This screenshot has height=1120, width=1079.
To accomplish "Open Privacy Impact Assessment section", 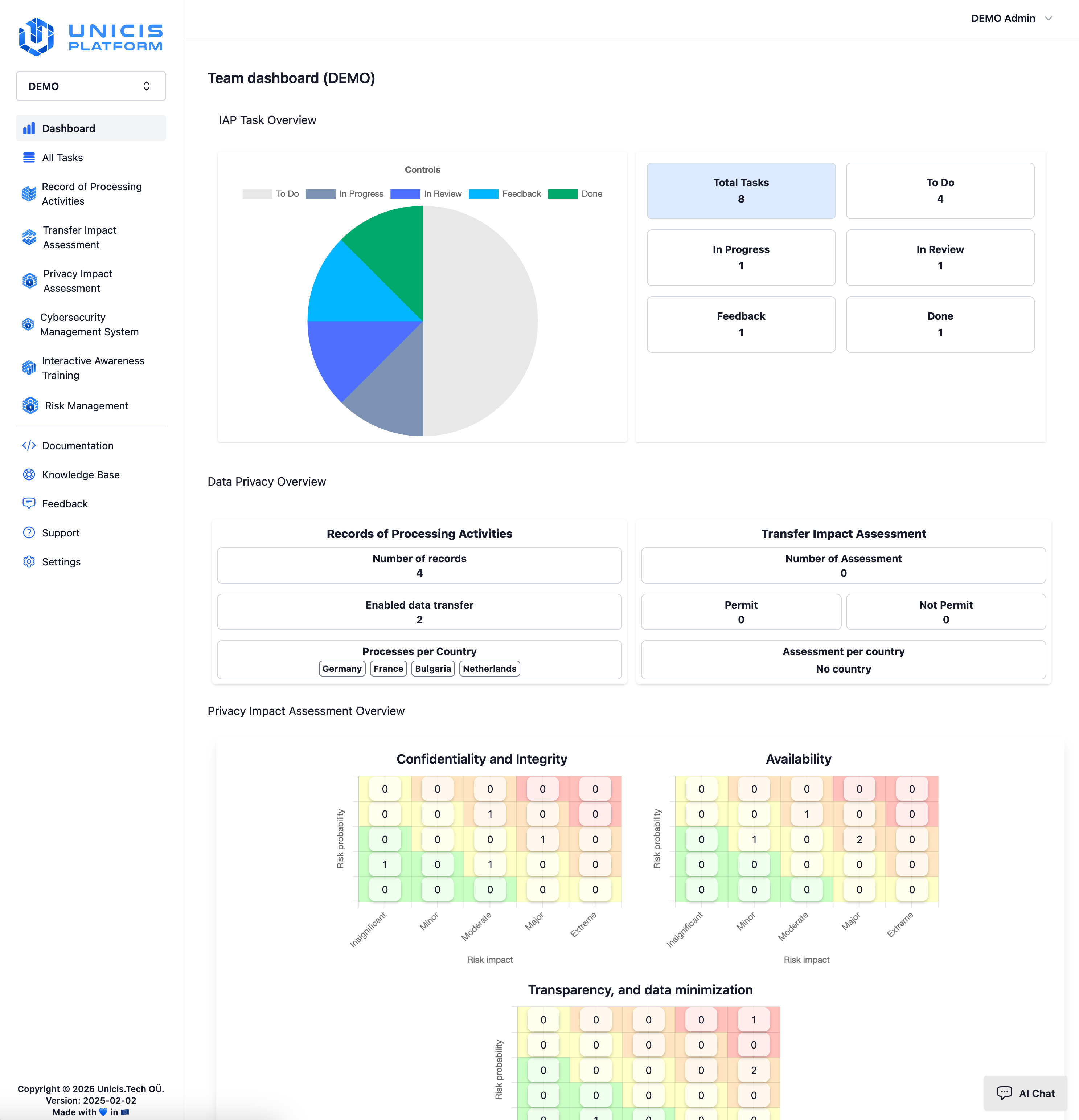I will click(x=91, y=281).
